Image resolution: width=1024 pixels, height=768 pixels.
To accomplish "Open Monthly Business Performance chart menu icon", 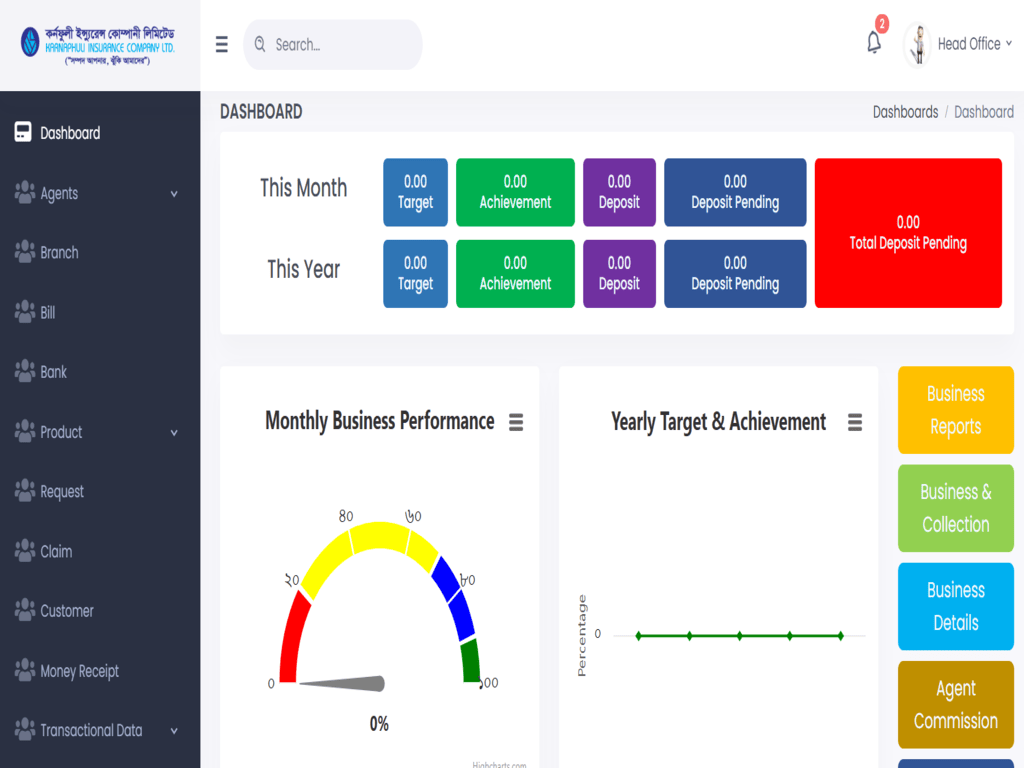I will [516, 422].
